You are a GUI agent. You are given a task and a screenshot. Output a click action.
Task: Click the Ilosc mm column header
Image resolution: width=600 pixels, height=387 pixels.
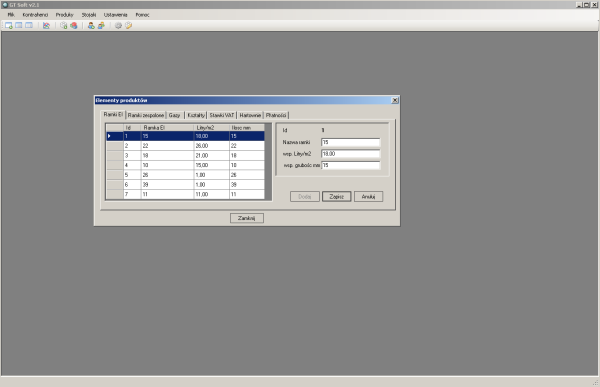(x=247, y=128)
